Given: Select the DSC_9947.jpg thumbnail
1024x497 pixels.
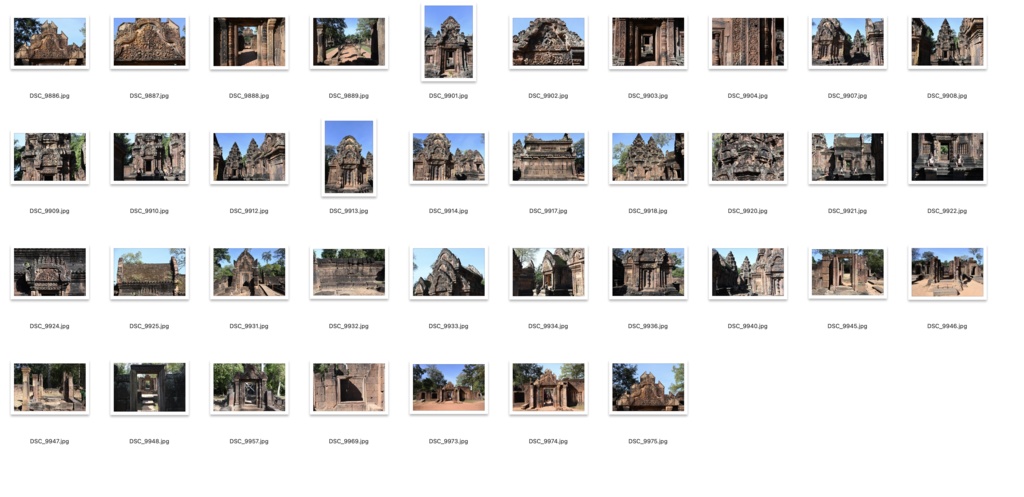Looking at the screenshot, I should (x=50, y=388).
